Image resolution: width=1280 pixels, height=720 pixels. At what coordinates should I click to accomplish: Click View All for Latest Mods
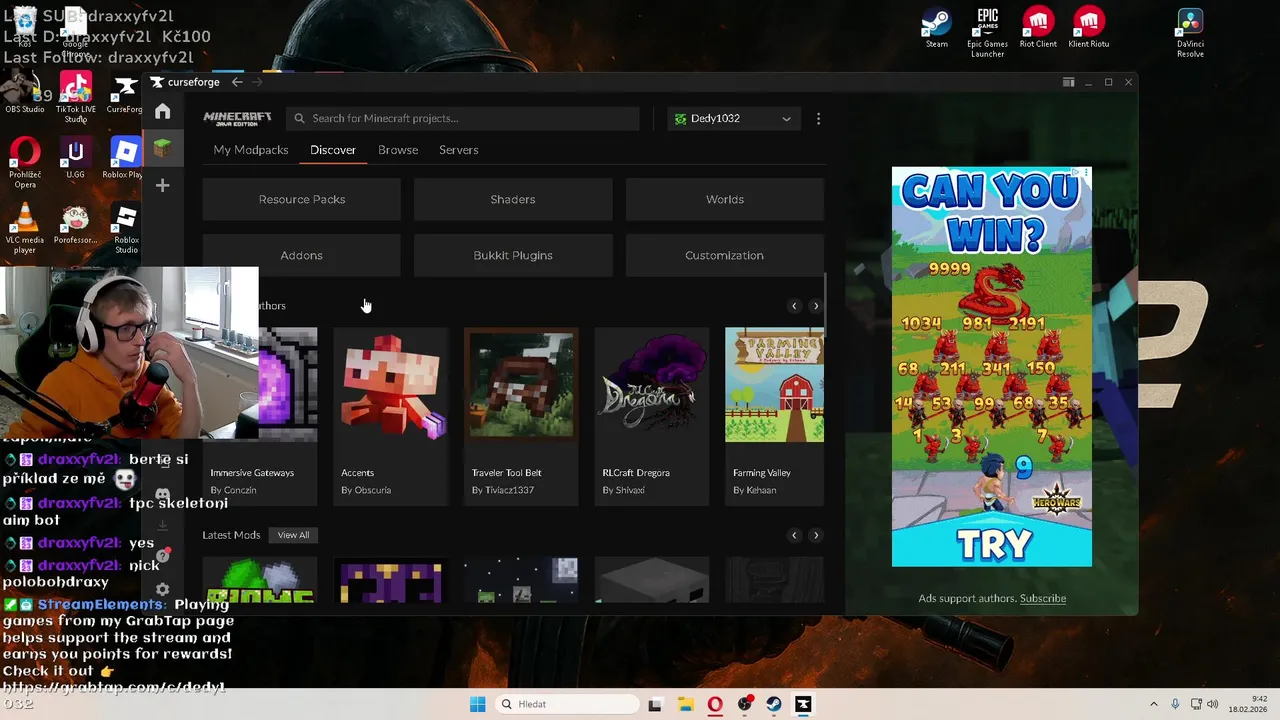(x=293, y=535)
